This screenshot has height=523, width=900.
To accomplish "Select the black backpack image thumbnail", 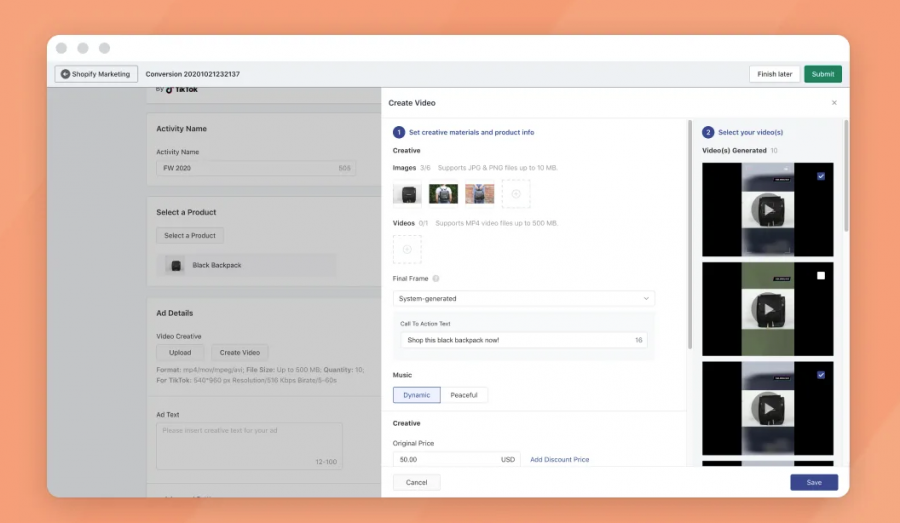I will pos(407,194).
